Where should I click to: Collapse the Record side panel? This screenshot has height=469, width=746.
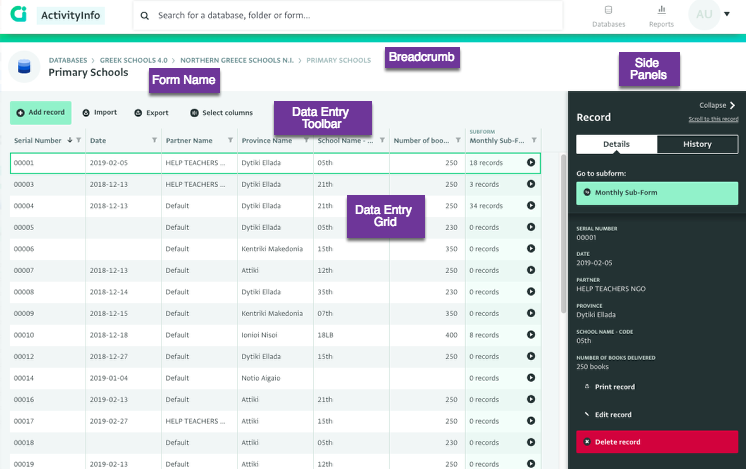click(717, 105)
